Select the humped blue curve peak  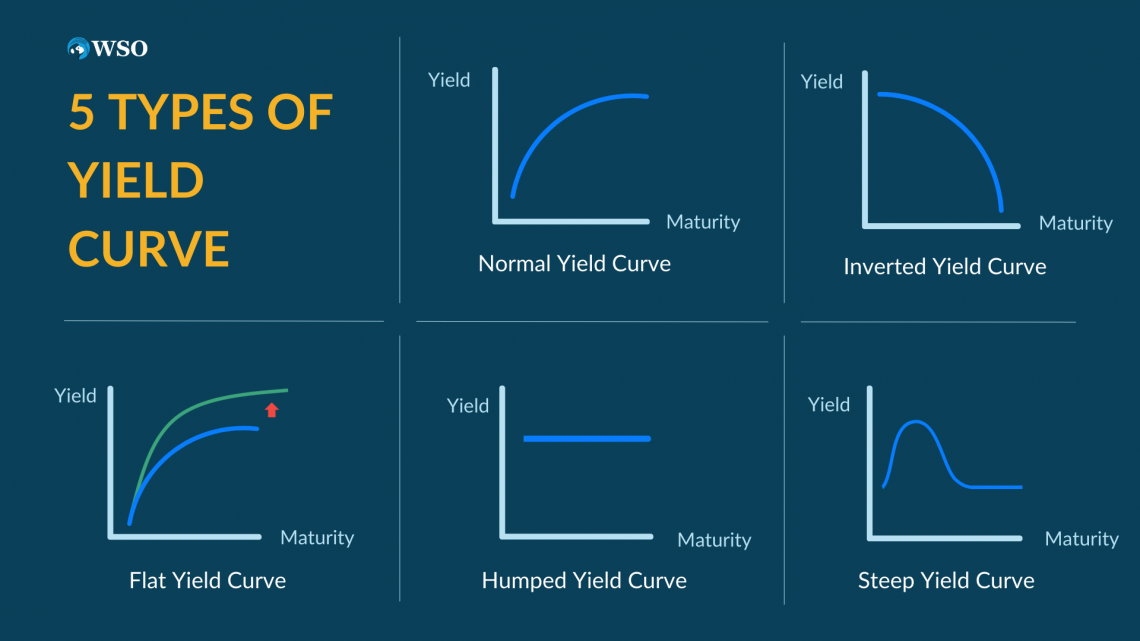[916, 422]
